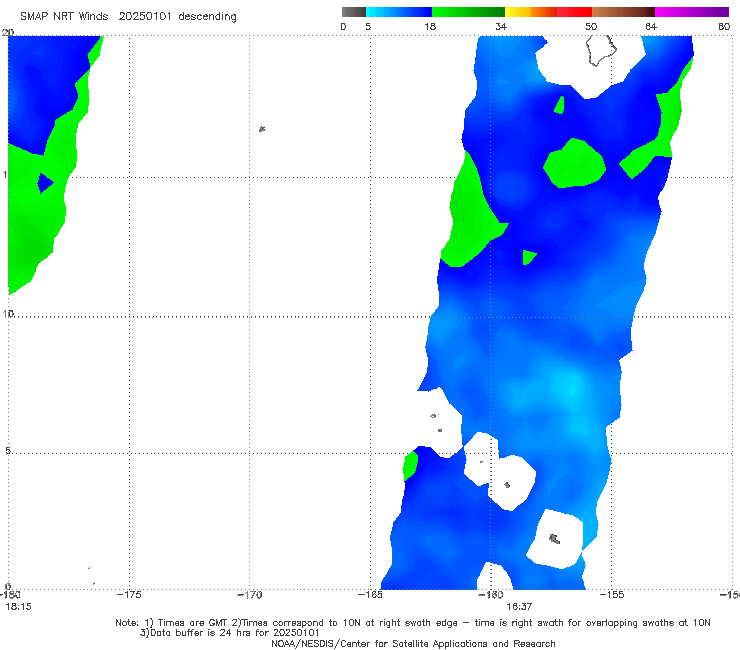The width and height of the screenshot is (740, 650).
Task: Click the color bar label "34"
Action: 501,26
